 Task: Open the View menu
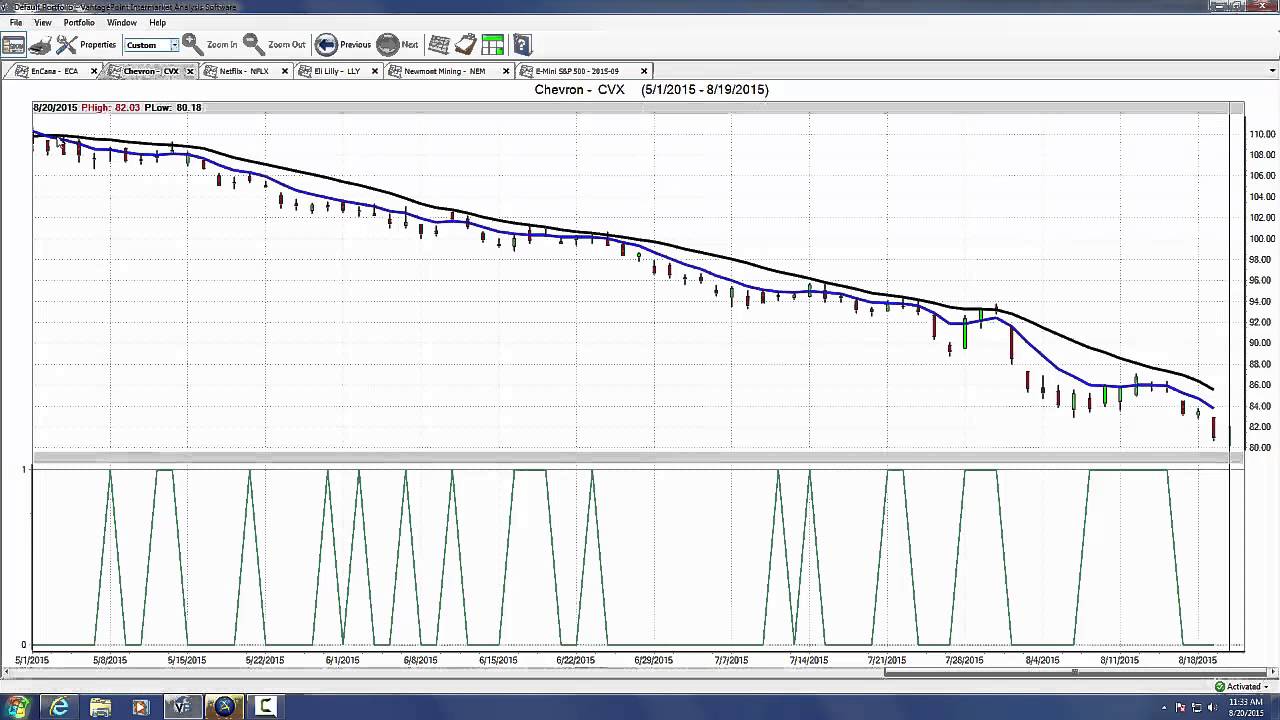click(43, 22)
